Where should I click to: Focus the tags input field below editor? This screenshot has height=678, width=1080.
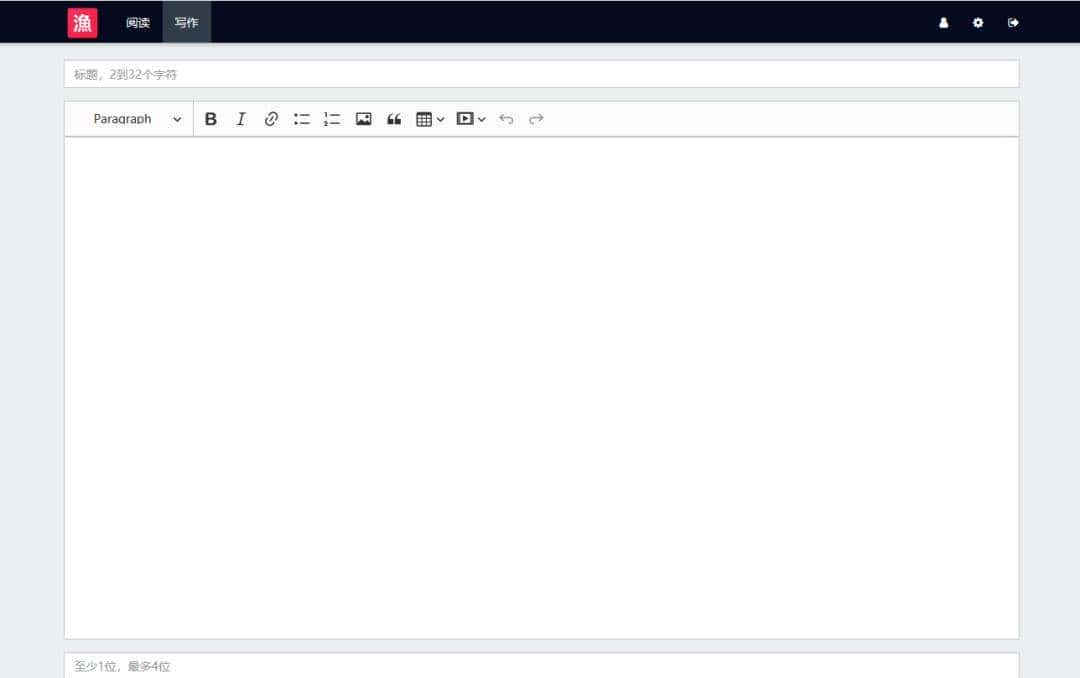541,666
